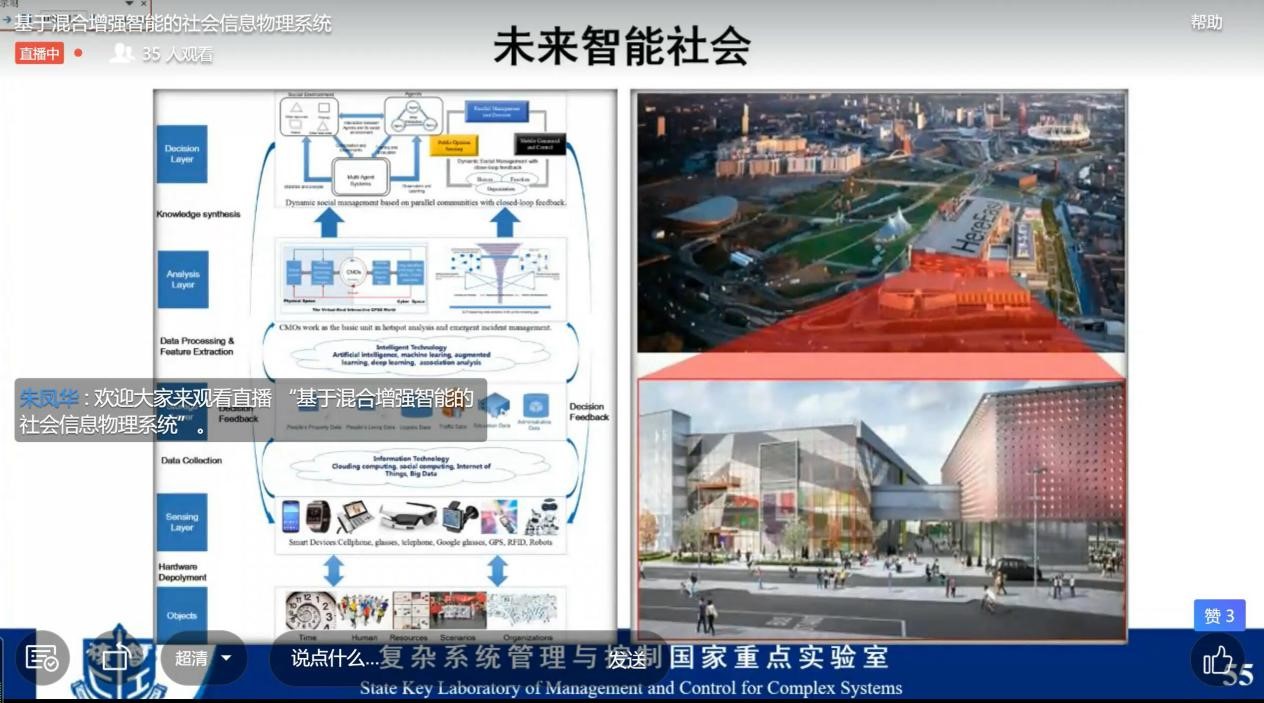
Task: Expand the 超清 video quality dropdown
Action: click(x=192, y=658)
